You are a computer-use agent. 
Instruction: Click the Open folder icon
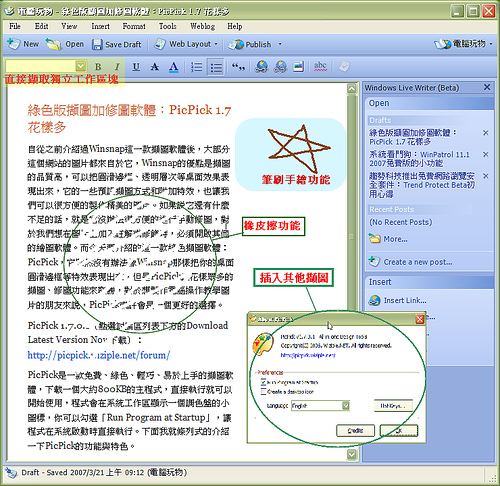53,44
